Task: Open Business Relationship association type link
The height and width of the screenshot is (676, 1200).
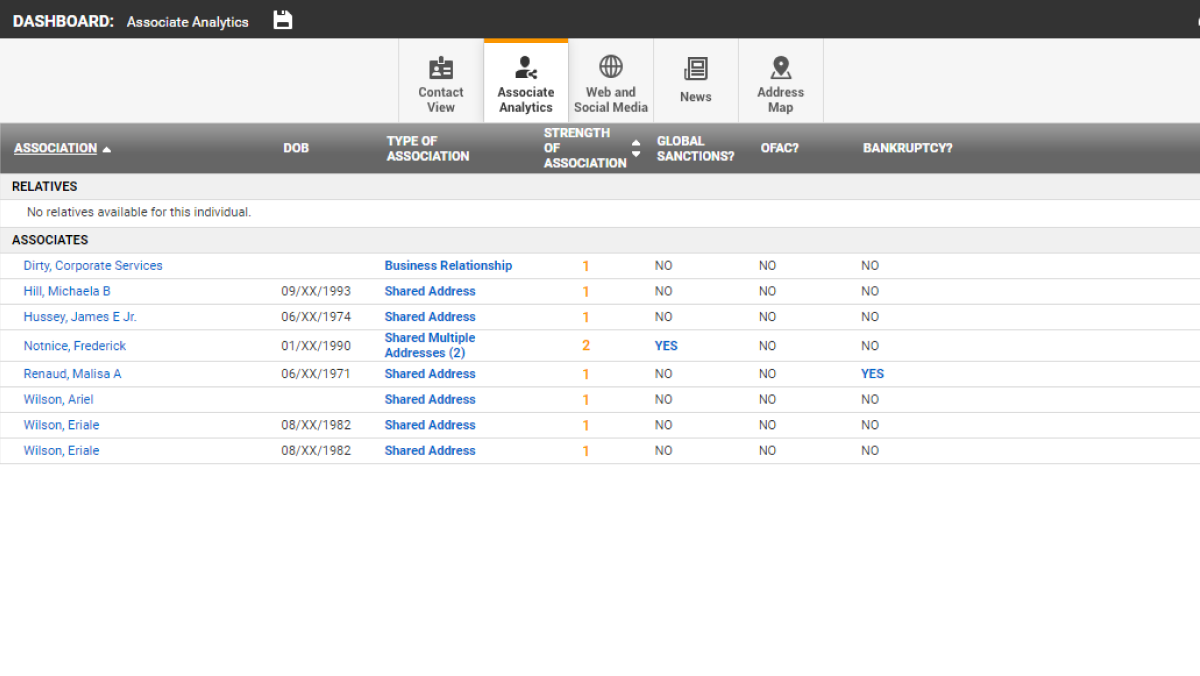Action: [448, 266]
